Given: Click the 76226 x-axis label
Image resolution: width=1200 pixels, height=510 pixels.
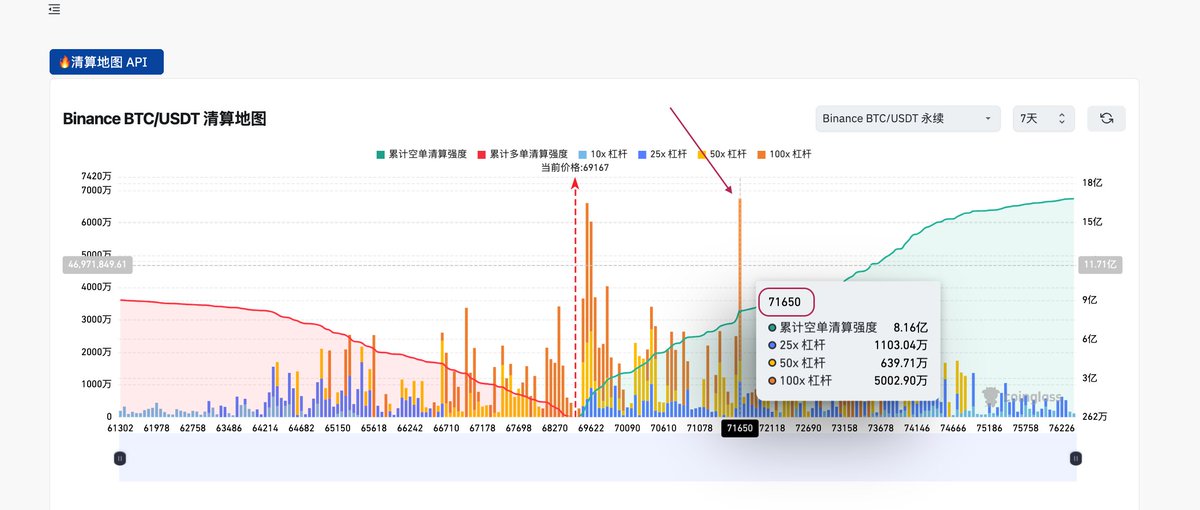Looking at the screenshot, I should pos(1061,428).
